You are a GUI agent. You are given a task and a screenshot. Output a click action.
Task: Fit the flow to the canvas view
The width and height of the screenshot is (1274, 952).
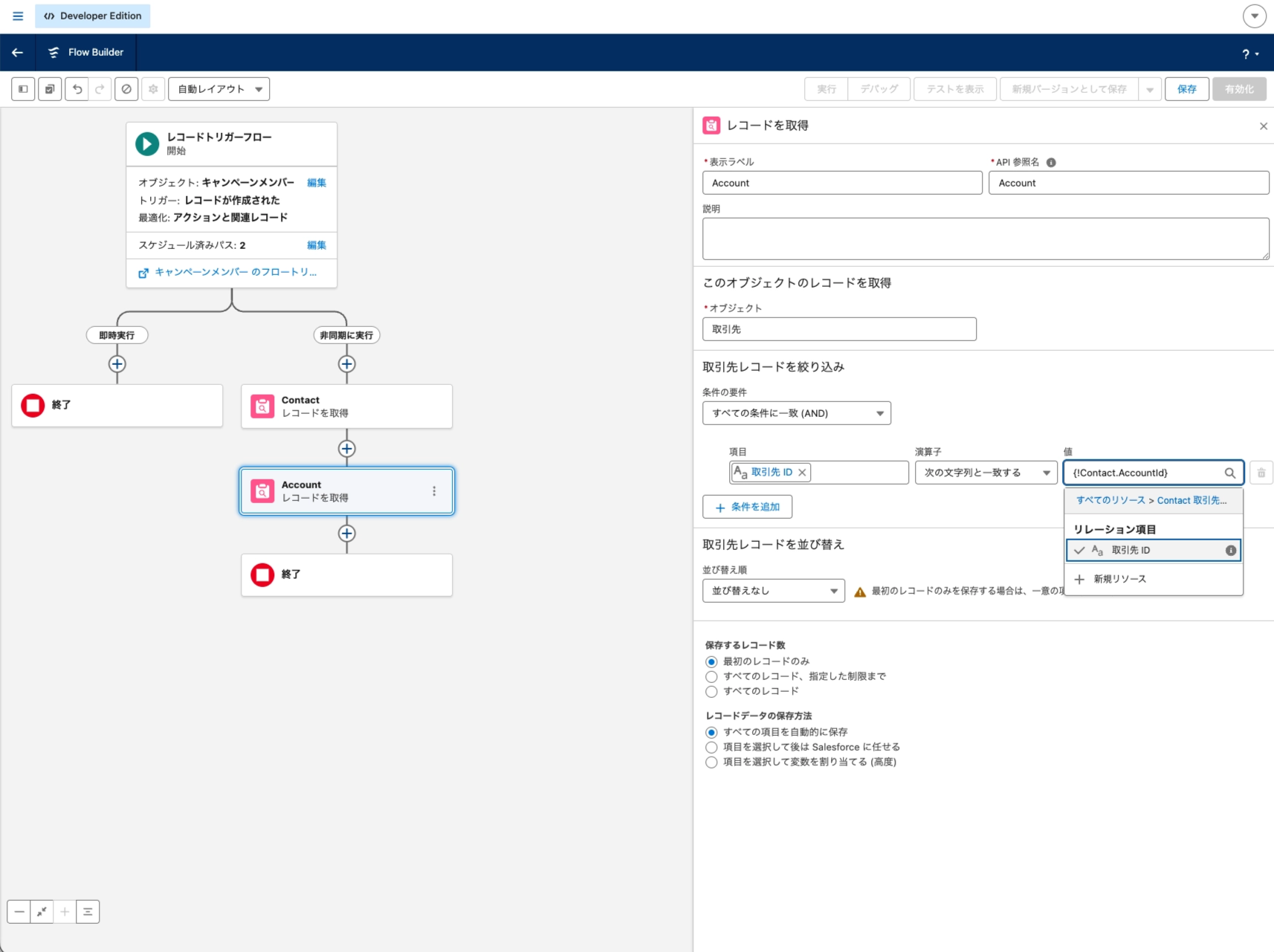click(42, 912)
